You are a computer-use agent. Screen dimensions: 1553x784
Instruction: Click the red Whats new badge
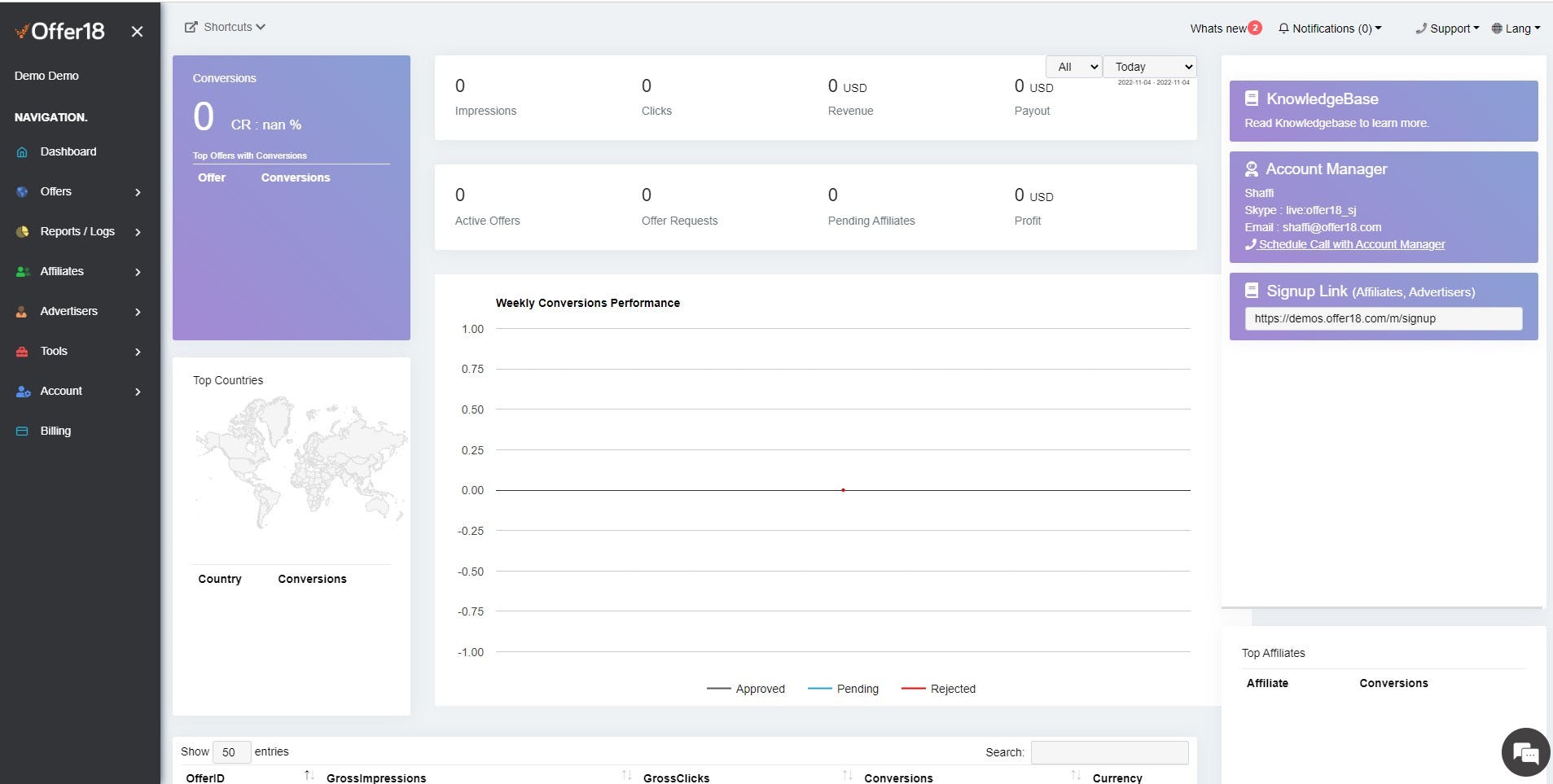coord(1255,28)
